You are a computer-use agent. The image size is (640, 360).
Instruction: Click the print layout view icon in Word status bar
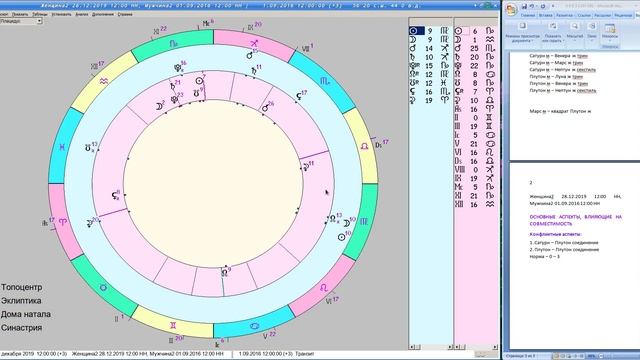click(x=556, y=356)
